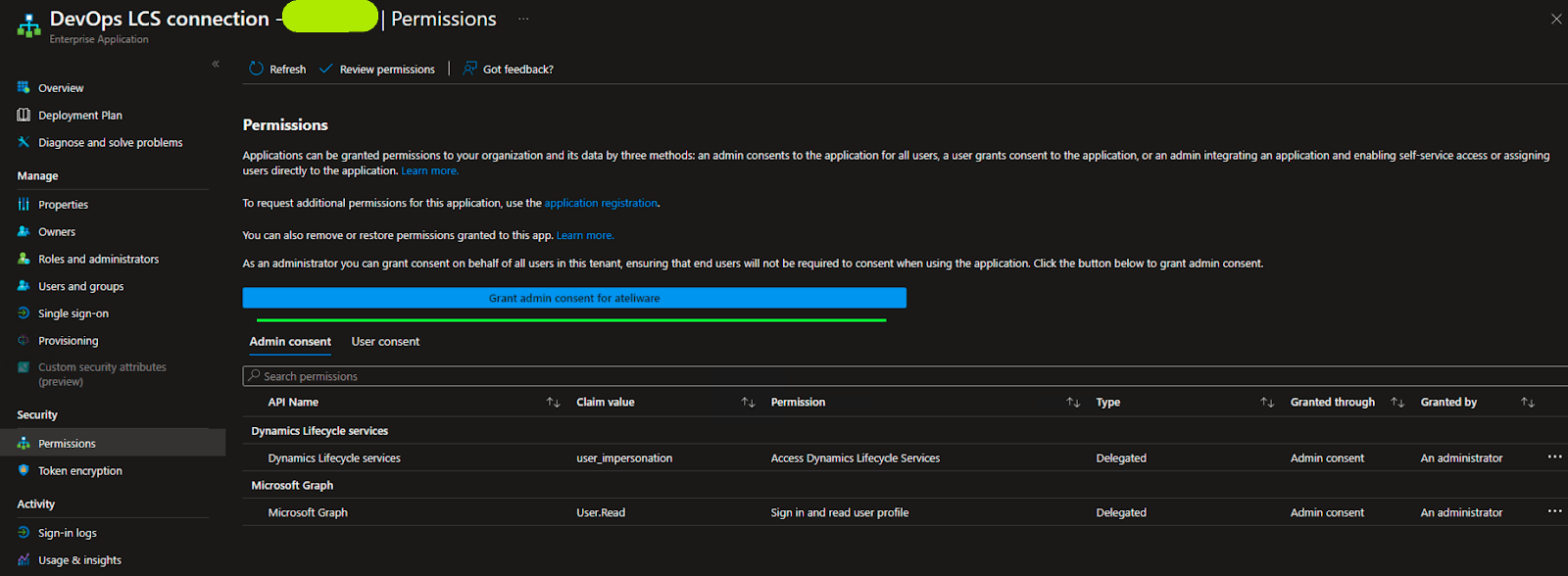
Task: Click 'Access Dynamics Lifecycle Services' permission text
Action: click(856, 457)
